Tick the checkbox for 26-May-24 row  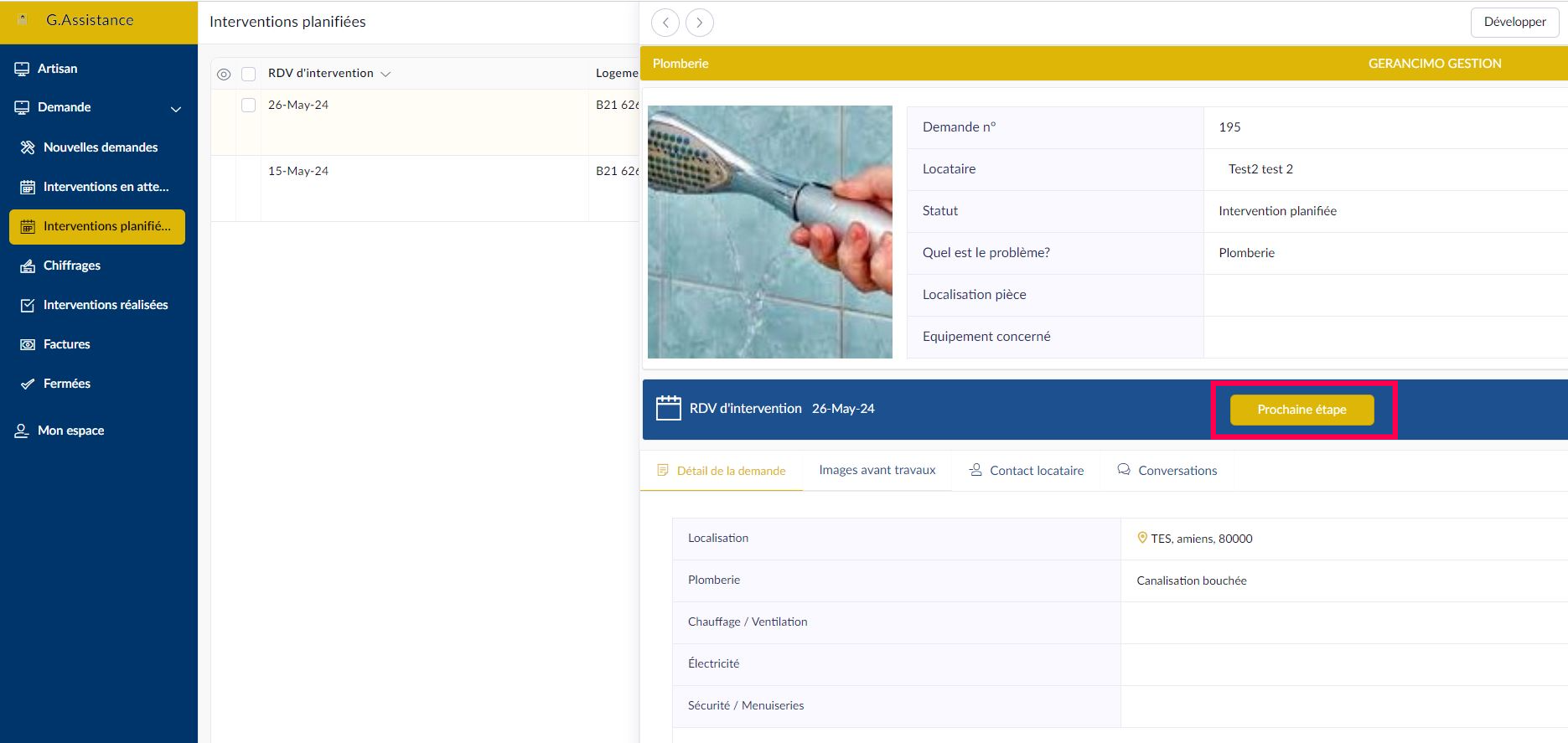pyautogui.click(x=248, y=106)
